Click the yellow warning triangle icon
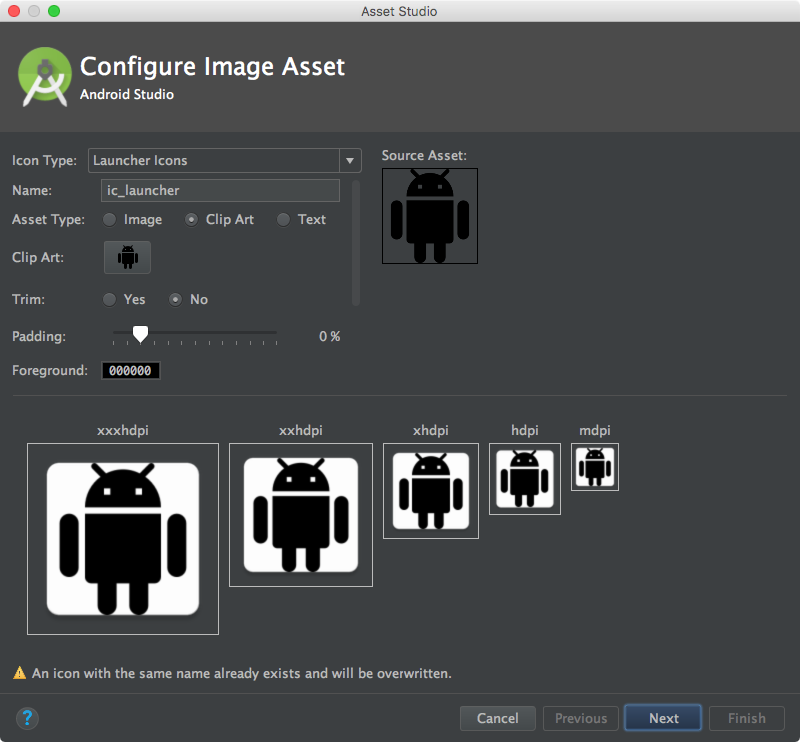The image size is (800, 742). (x=19, y=673)
